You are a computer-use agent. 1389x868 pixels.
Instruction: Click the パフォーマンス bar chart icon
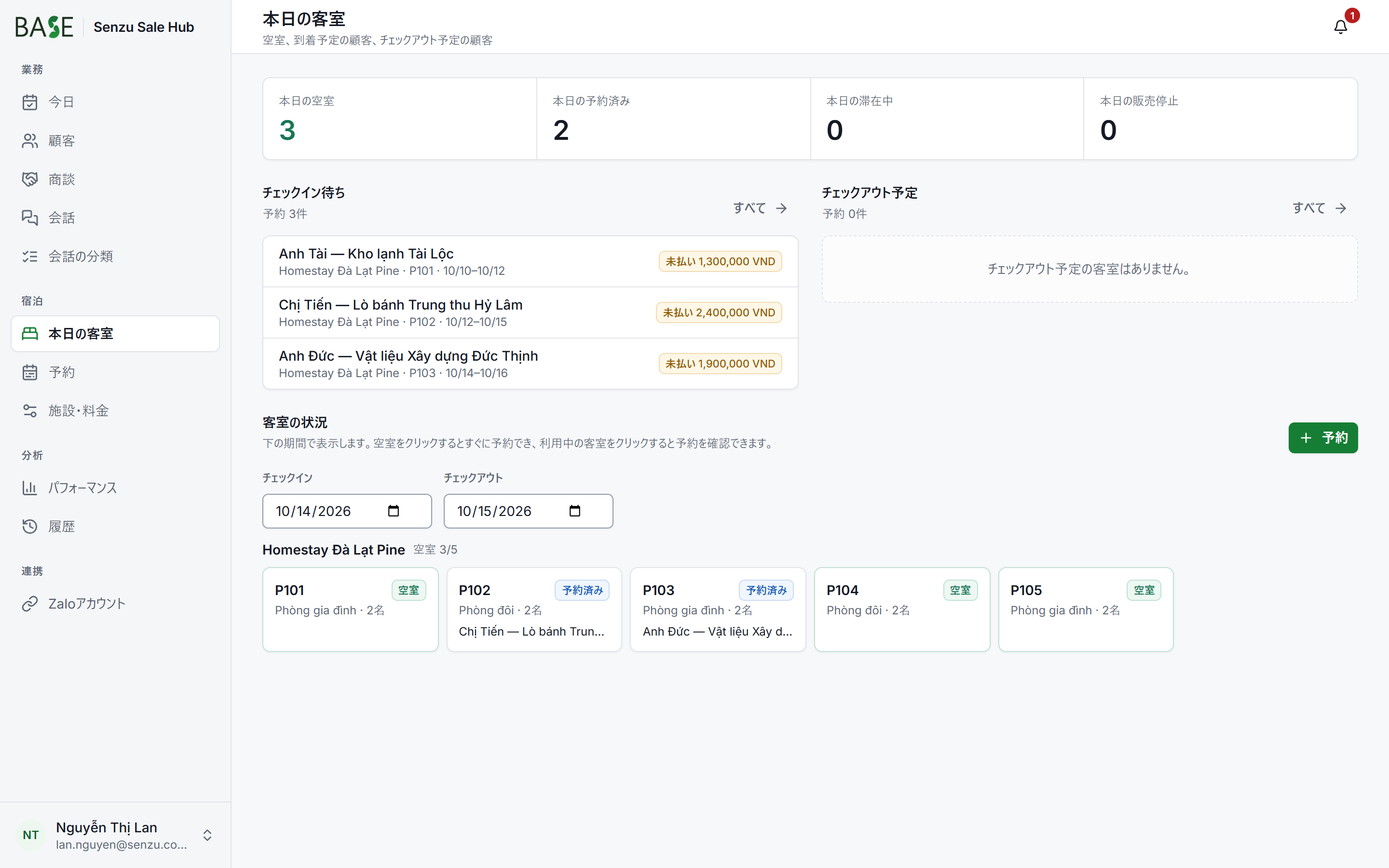(30, 488)
